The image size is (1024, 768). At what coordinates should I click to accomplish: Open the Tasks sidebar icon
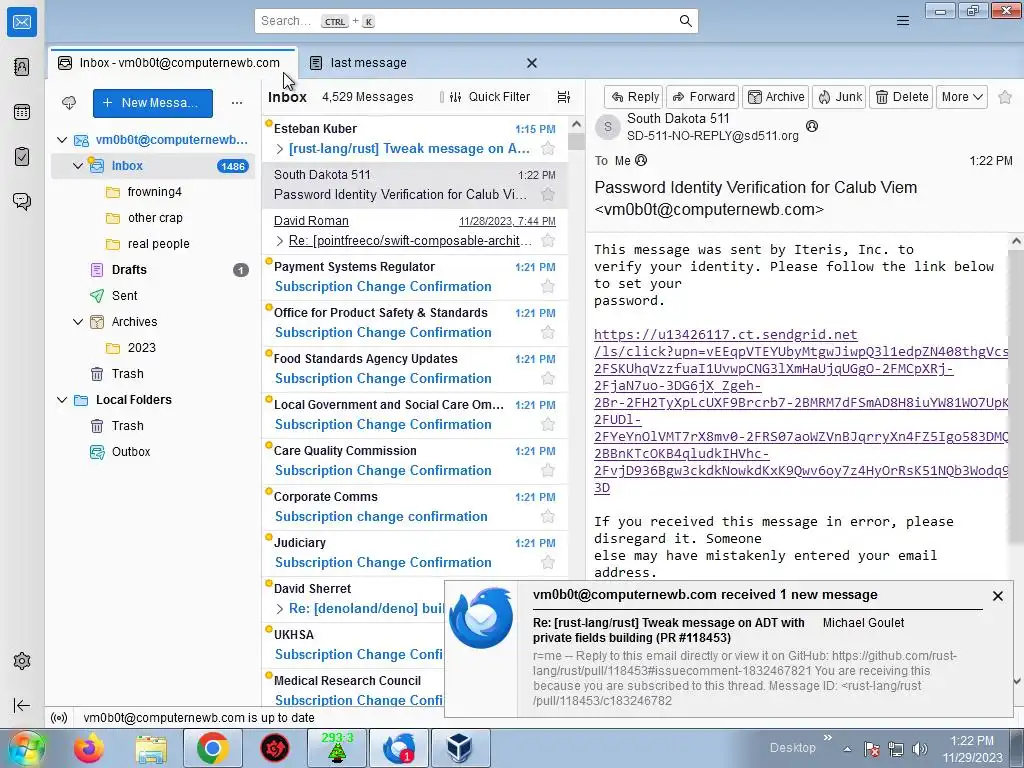click(x=22, y=157)
